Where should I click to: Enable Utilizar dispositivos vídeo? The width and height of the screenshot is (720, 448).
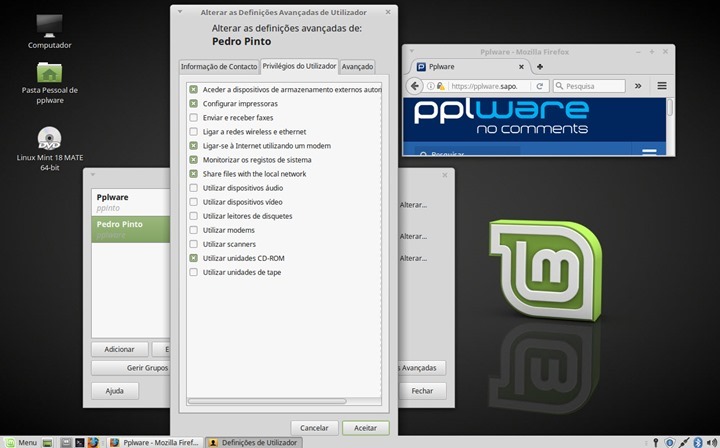pyautogui.click(x=193, y=202)
